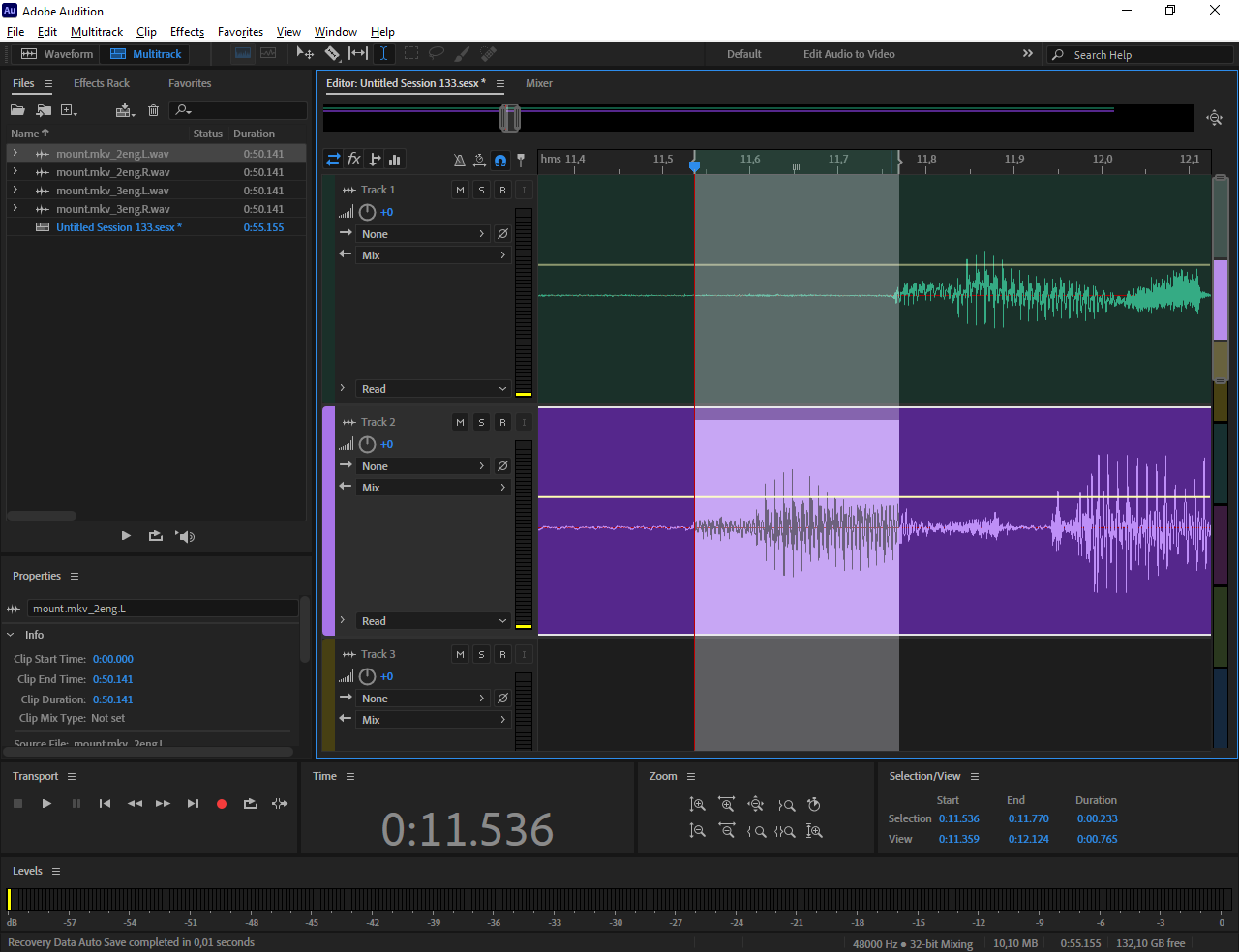
Task: Open Track 2 Mix output dropdown
Action: coord(433,488)
